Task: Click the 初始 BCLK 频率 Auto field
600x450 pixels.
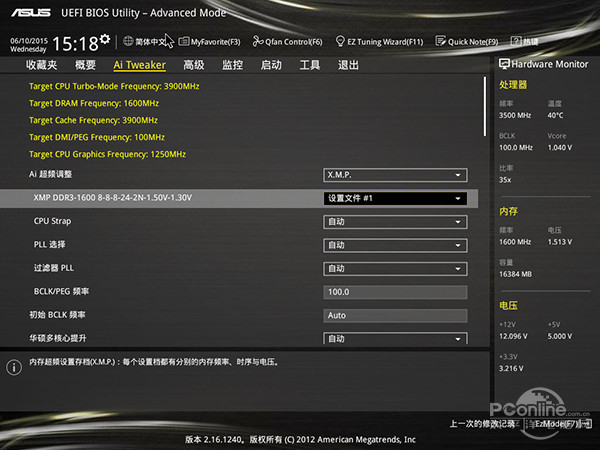Action: coord(395,316)
